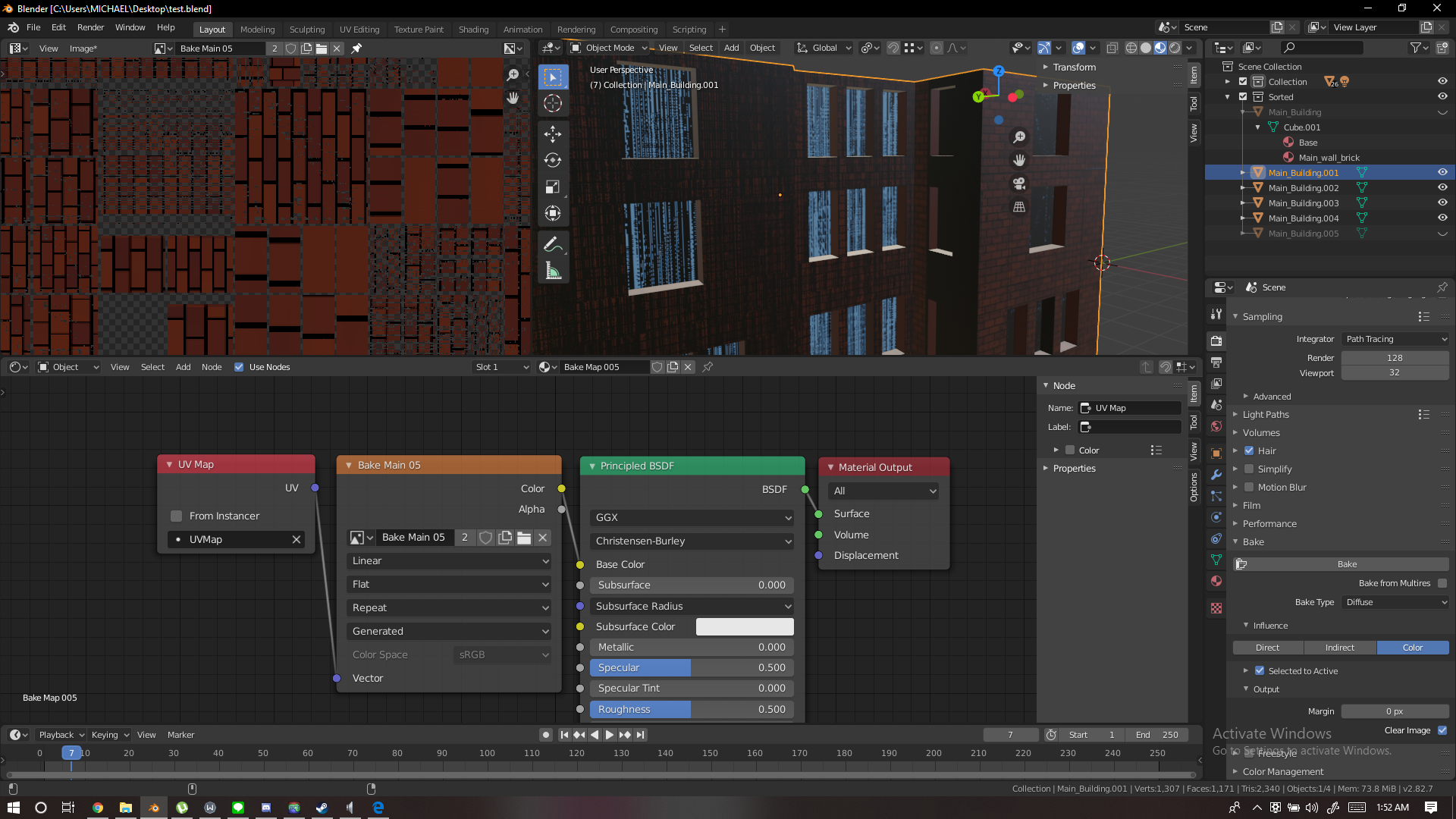
Task: Hide Main_Building.002 with eye icon
Action: pyautogui.click(x=1442, y=187)
